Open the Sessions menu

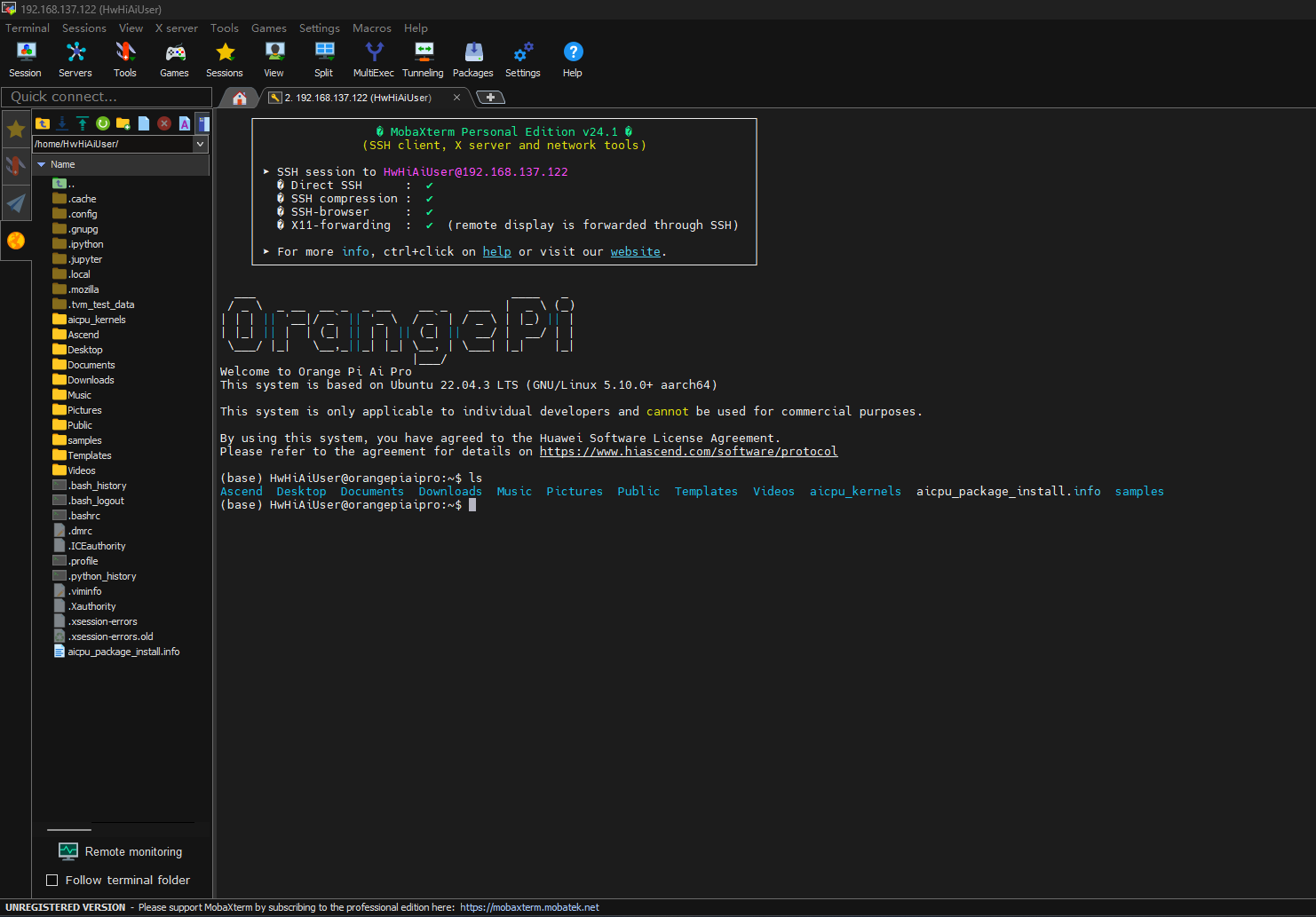click(x=84, y=28)
